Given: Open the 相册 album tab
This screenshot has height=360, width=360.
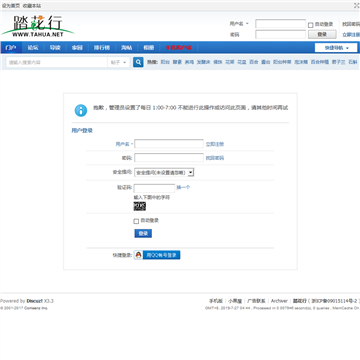Looking at the screenshot, I should click(x=149, y=48).
